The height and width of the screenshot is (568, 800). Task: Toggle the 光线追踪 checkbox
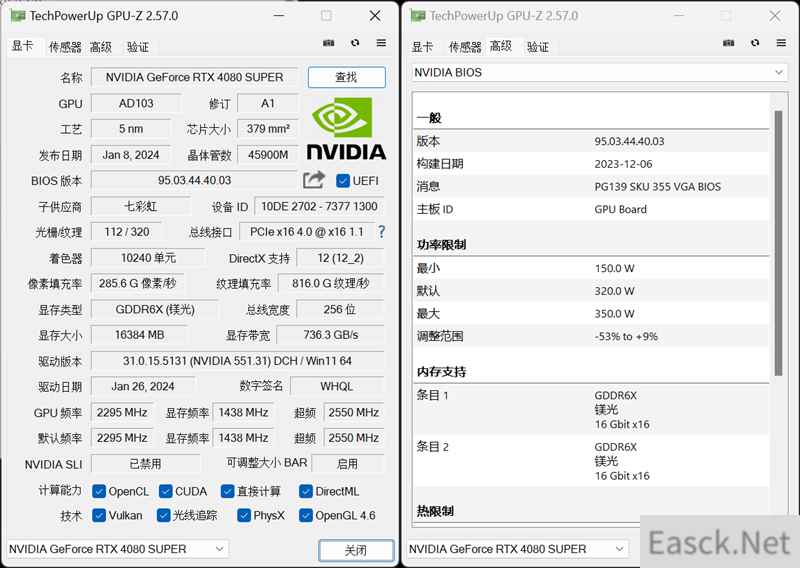pos(163,515)
